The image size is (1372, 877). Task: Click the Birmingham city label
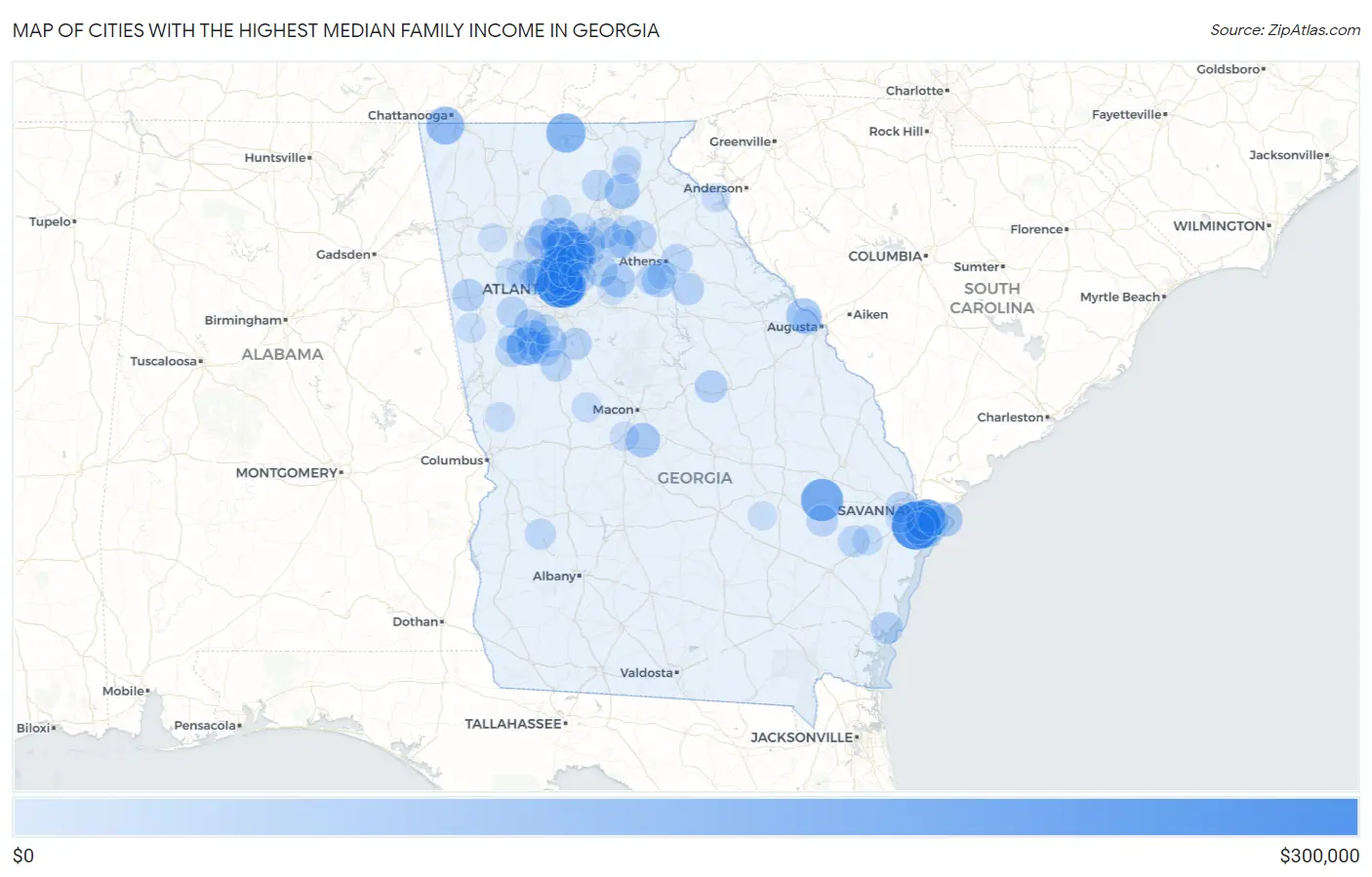(246, 320)
